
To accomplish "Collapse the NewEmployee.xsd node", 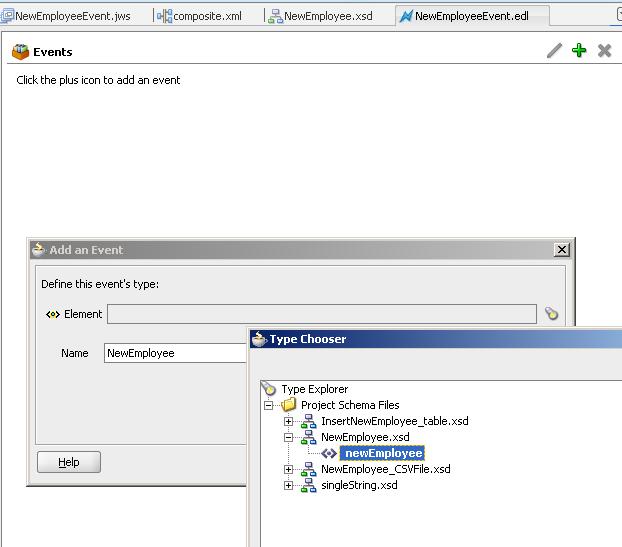I will click(288, 438).
